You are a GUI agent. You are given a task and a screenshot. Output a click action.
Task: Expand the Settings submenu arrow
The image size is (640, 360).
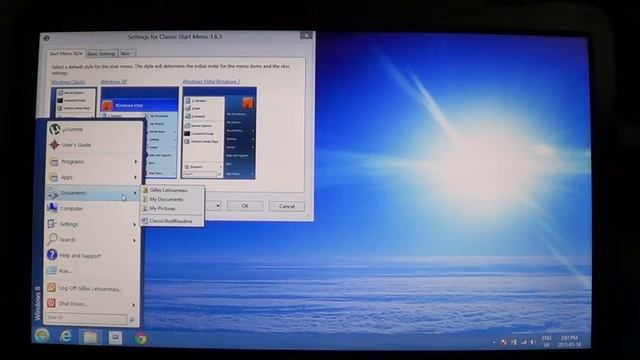[134, 224]
